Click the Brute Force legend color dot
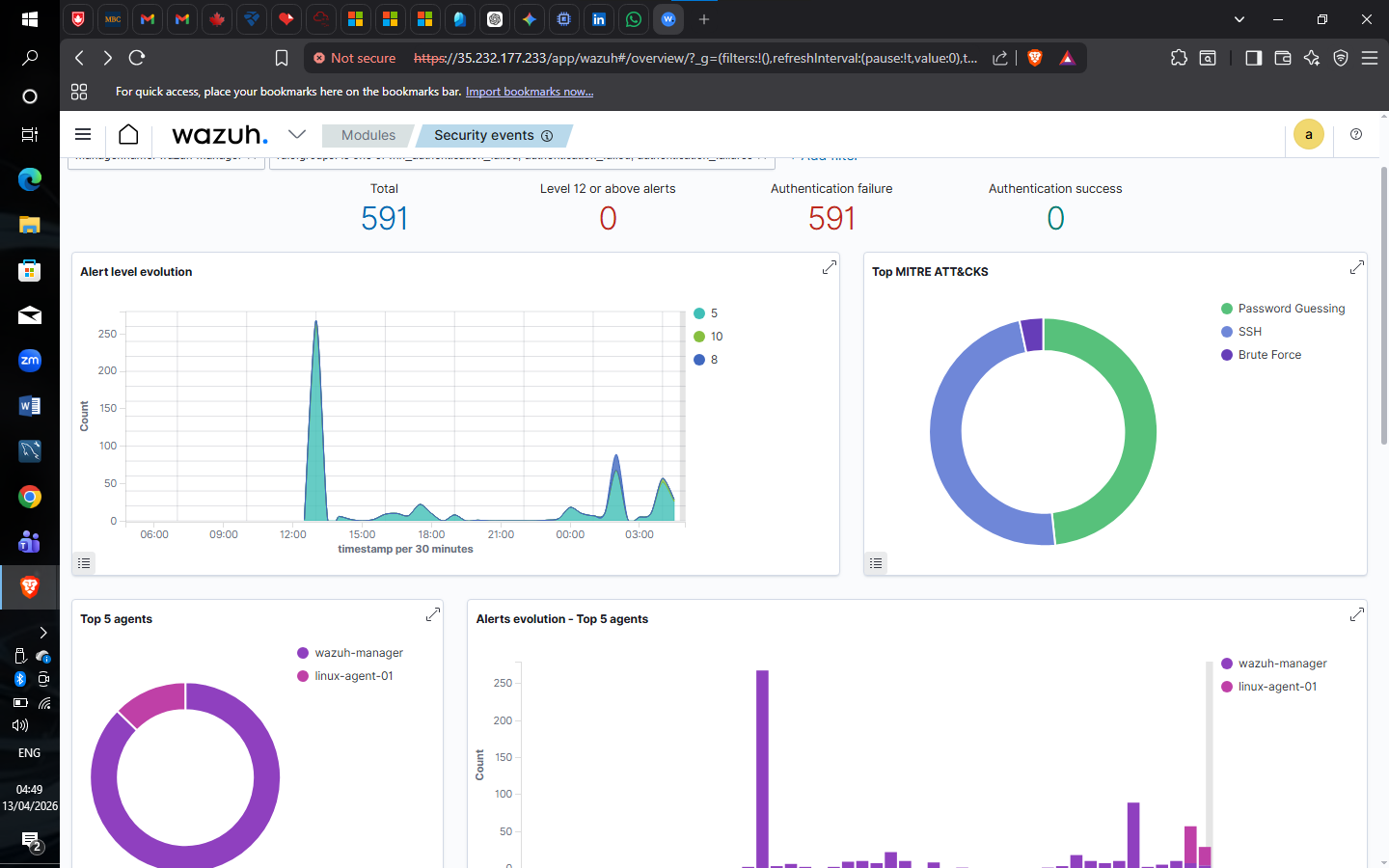The width and height of the screenshot is (1389, 868). coord(1227,355)
